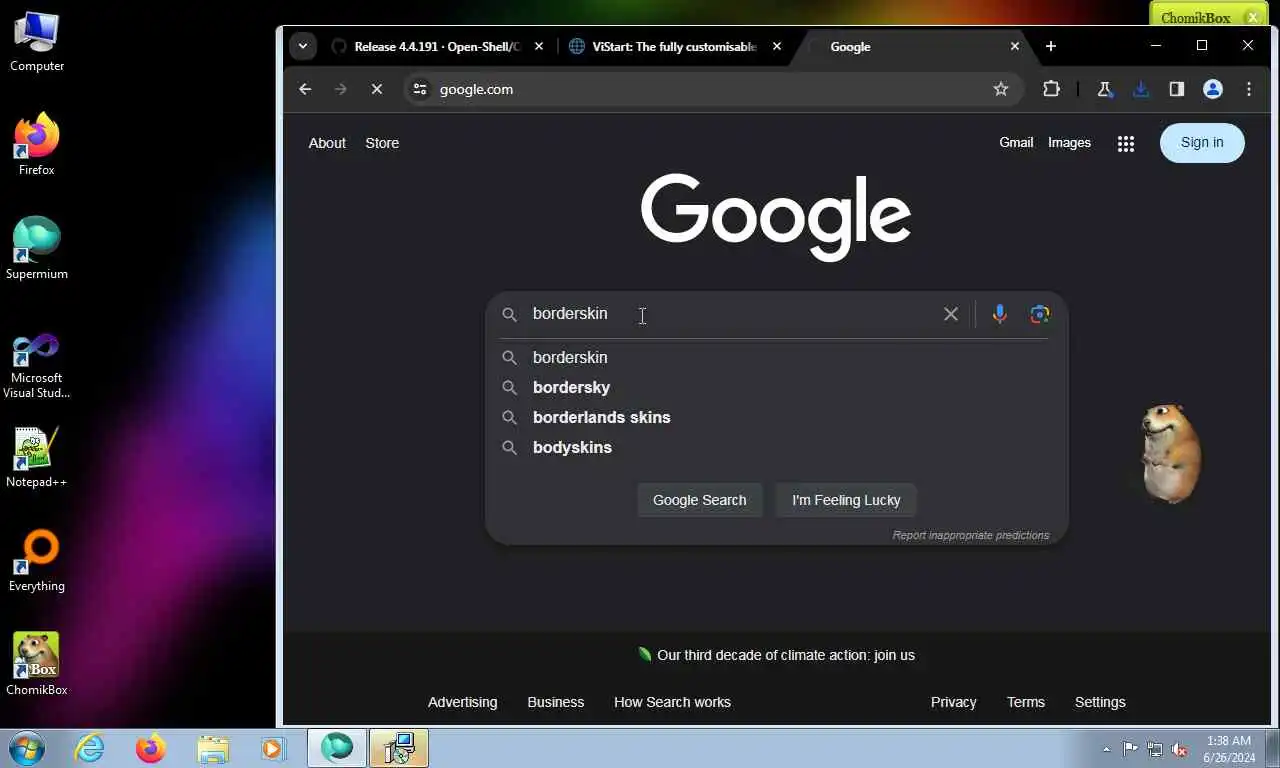The height and width of the screenshot is (768, 1280).
Task: Open the Images link
Action: click(x=1069, y=142)
